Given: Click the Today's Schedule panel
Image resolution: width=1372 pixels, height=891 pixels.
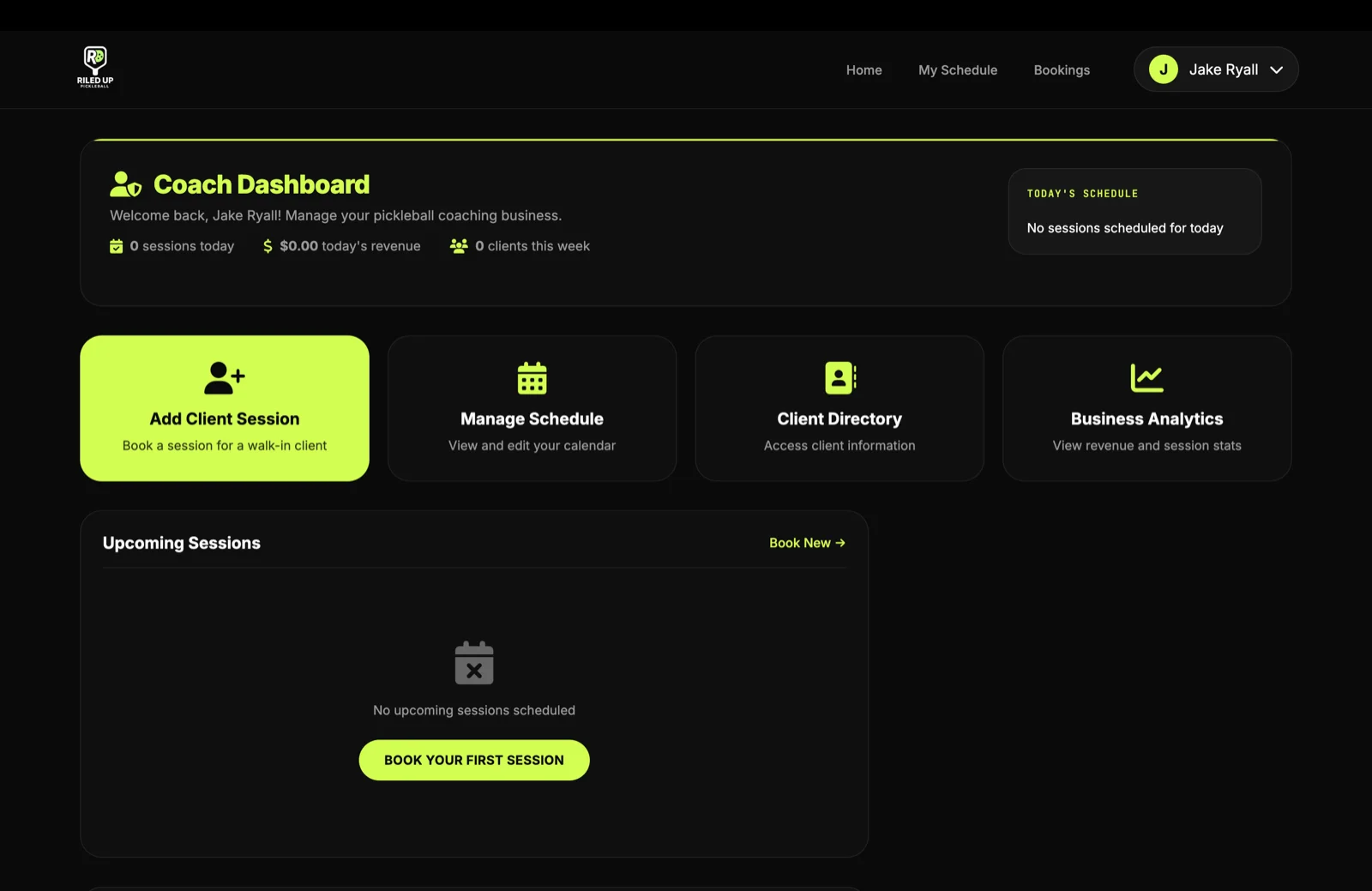Looking at the screenshot, I should 1134,212.
